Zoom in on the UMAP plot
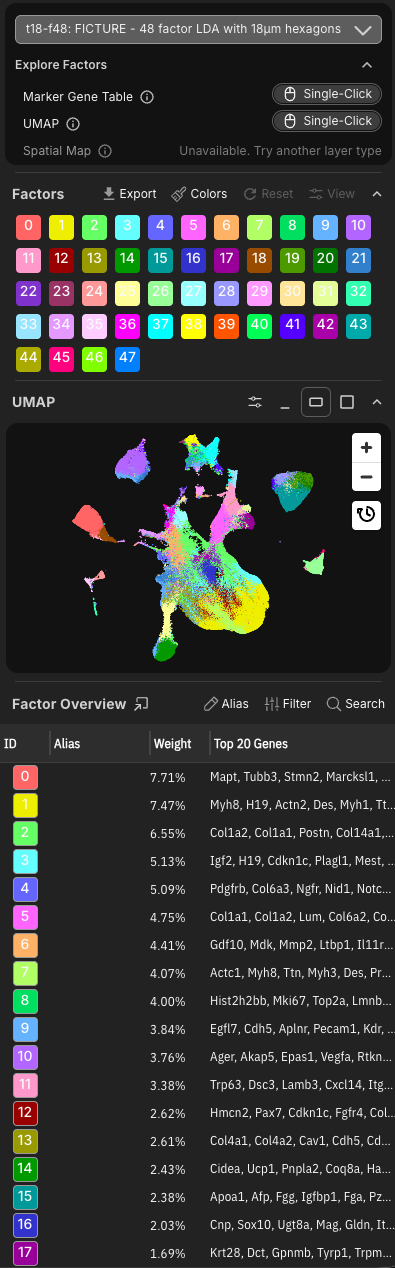The width and height of the screenshot is (395, 1268). pos(366,447)
